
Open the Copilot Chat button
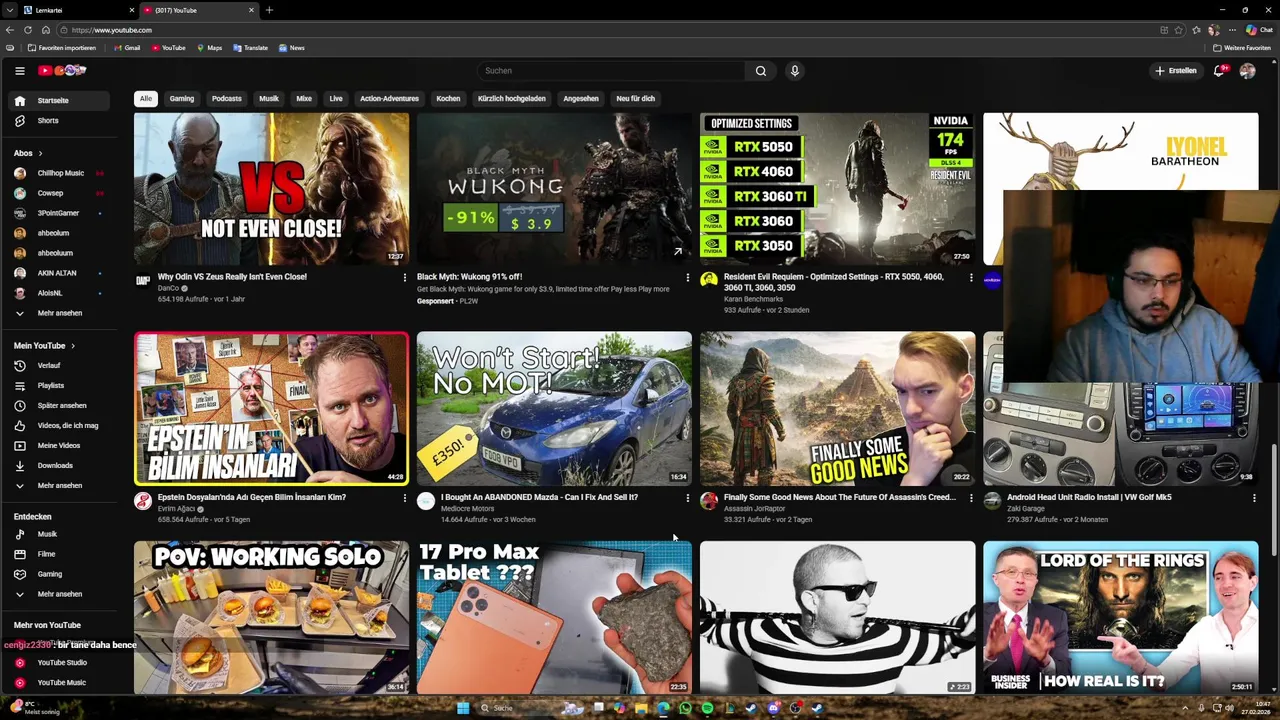click(1259, 30)
